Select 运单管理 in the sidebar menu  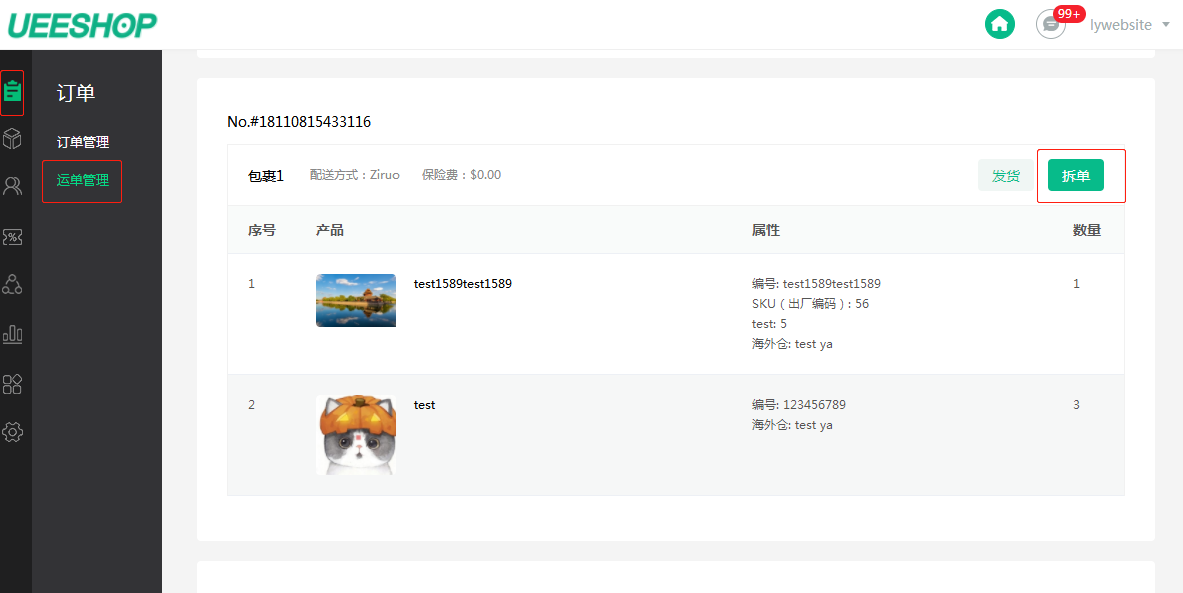click(83, 180)
